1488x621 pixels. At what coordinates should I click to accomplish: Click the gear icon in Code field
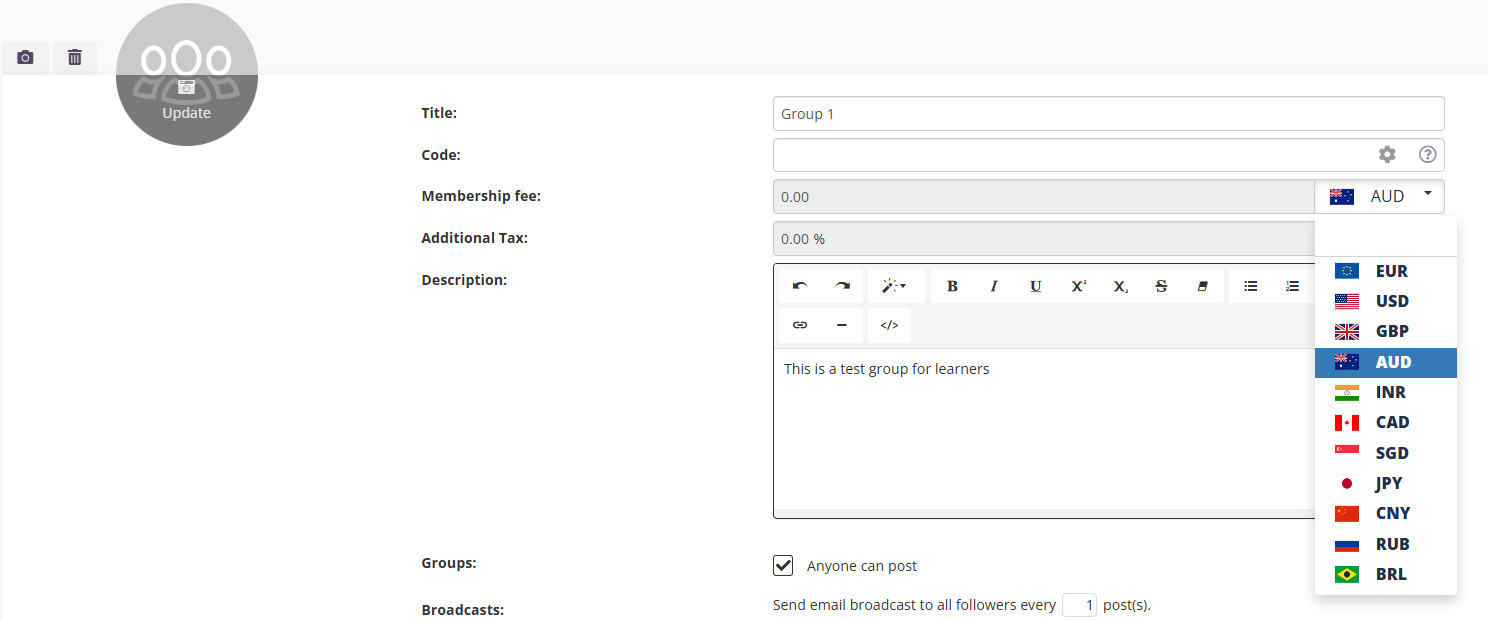click(x=1387, y=154)
